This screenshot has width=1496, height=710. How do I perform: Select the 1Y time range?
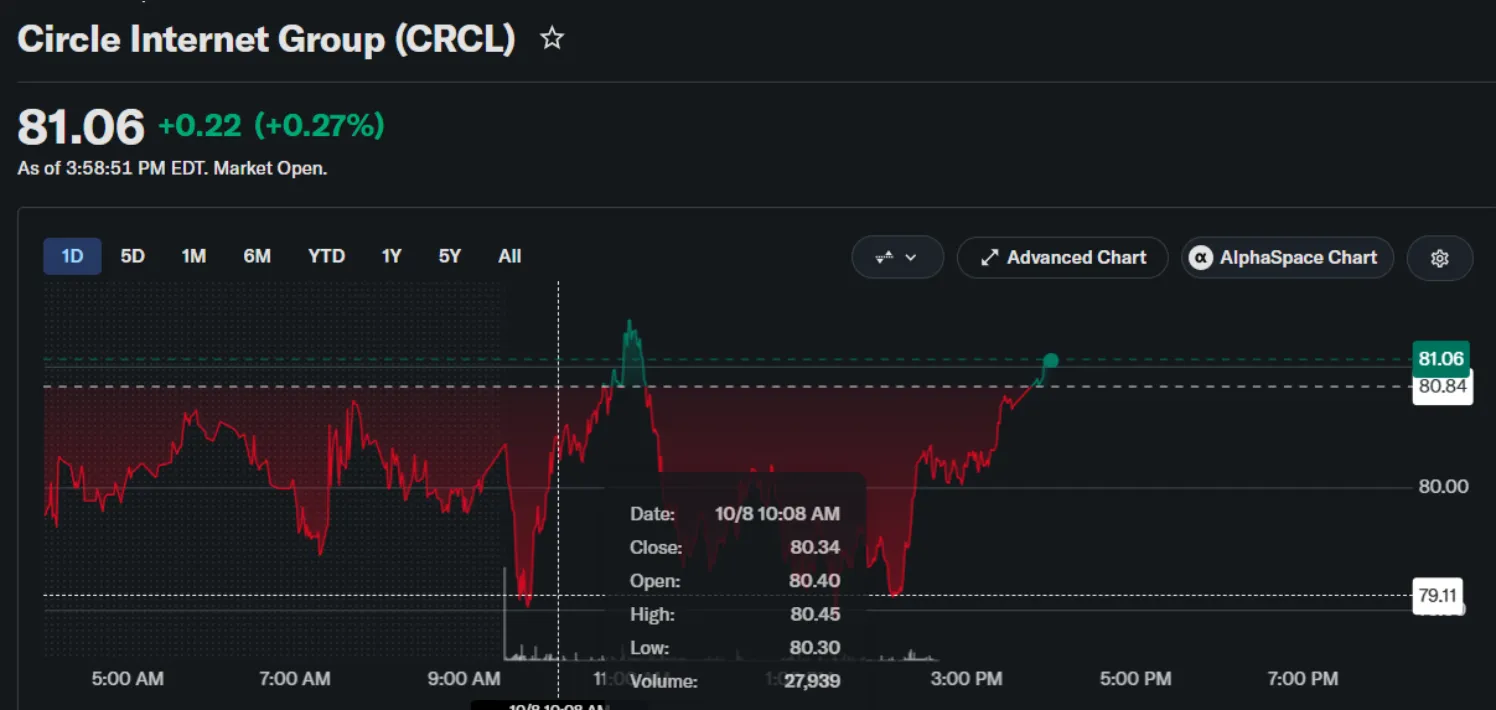[x=391, y=257]
